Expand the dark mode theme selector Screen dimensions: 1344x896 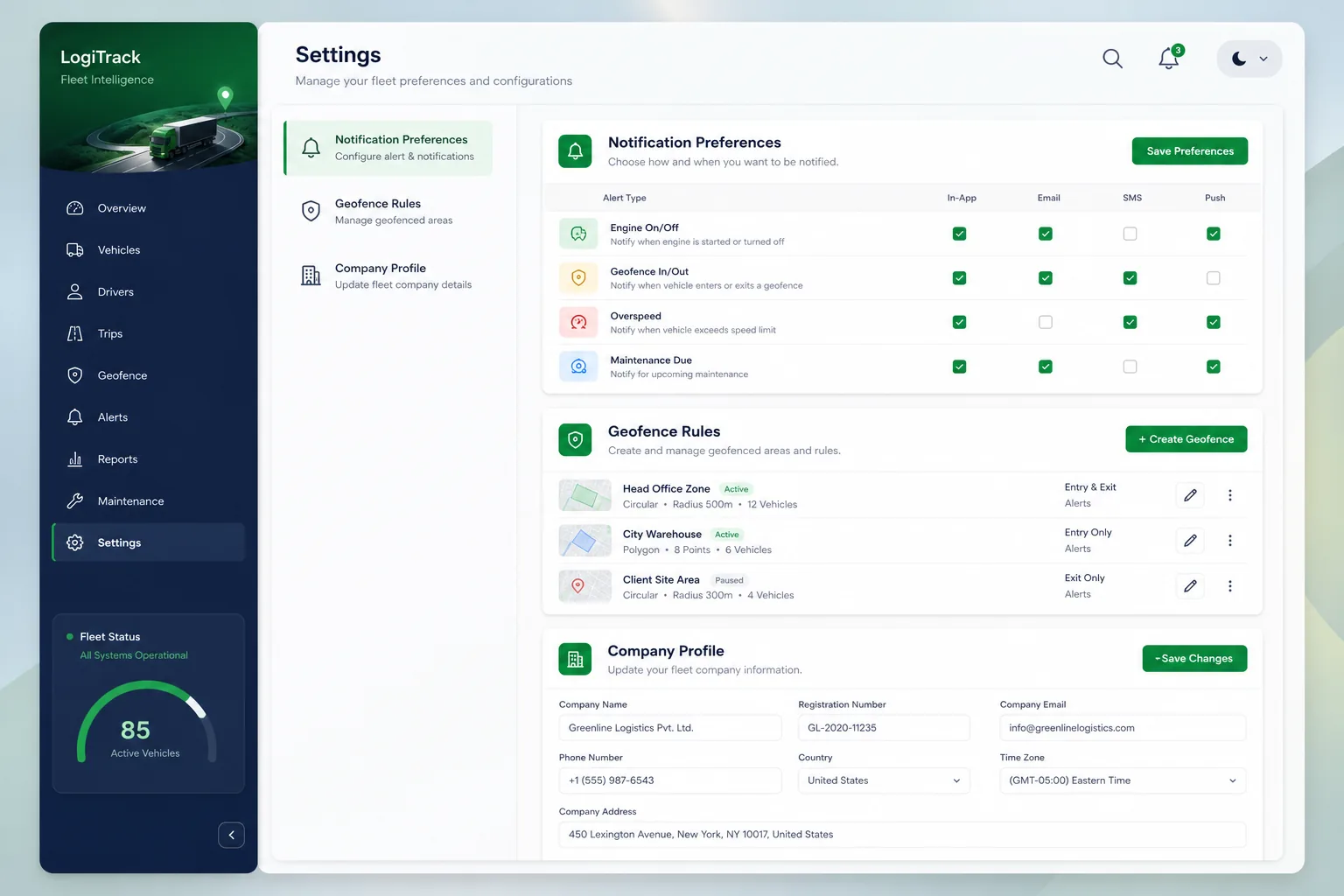tap(1249, 59)
